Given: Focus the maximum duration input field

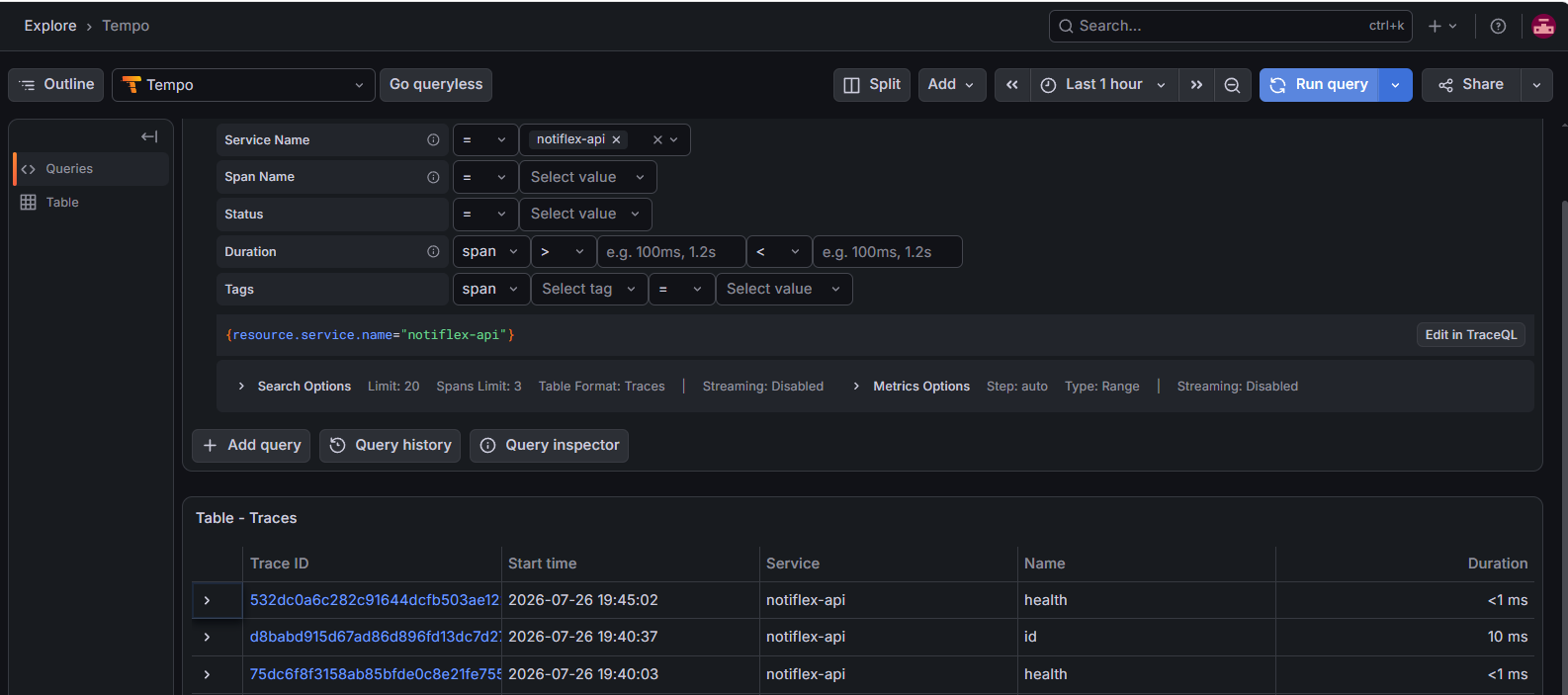Looking at the screenshot, I should point(887,252).
